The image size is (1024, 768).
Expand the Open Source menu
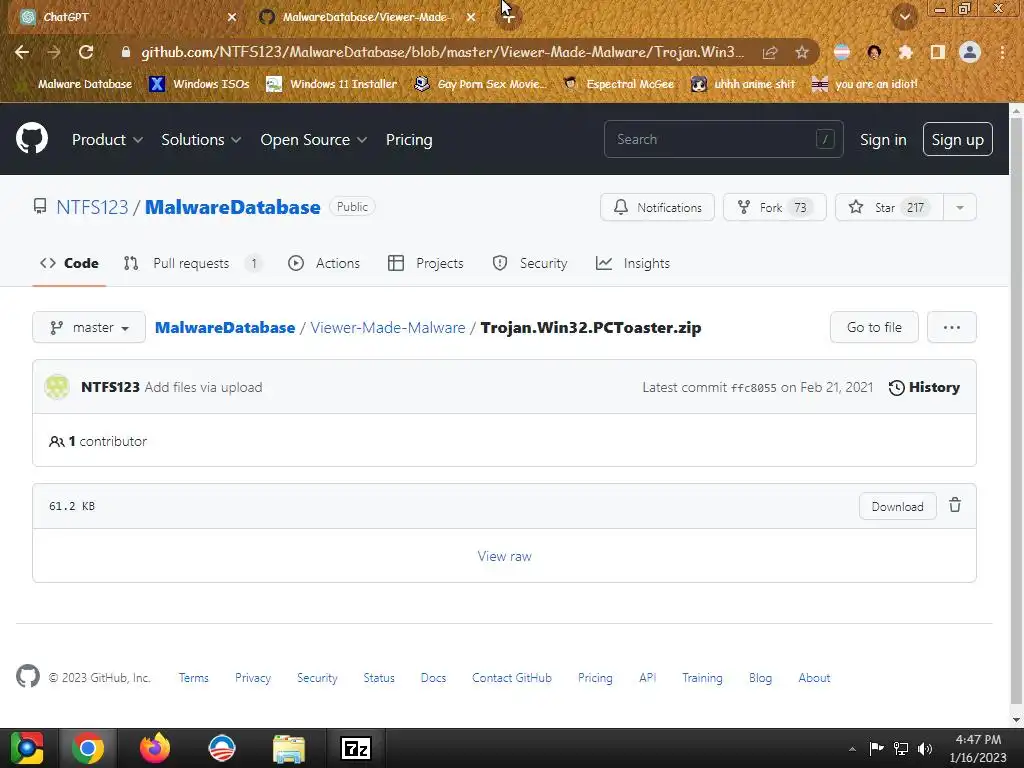tap(313, 140)
